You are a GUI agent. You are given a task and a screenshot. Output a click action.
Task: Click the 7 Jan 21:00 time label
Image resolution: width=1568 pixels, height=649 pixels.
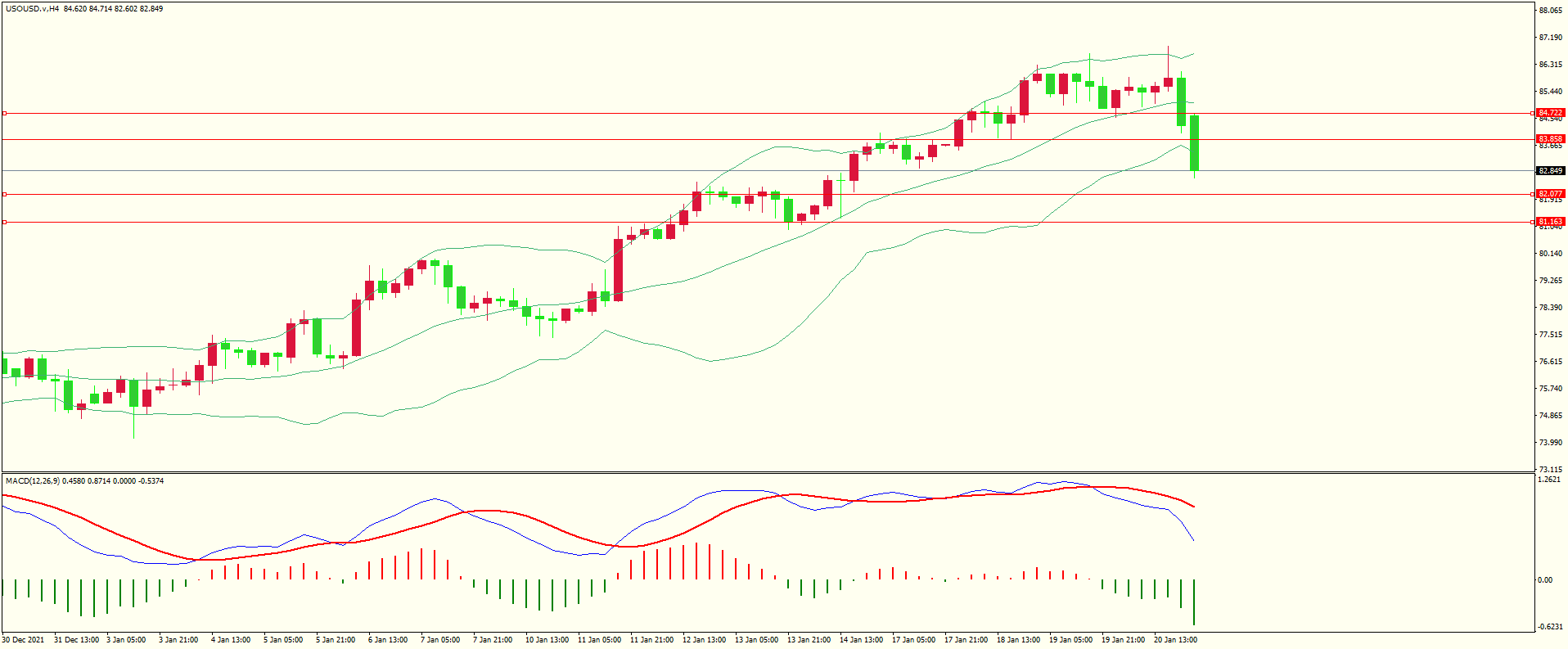point(493,640)
